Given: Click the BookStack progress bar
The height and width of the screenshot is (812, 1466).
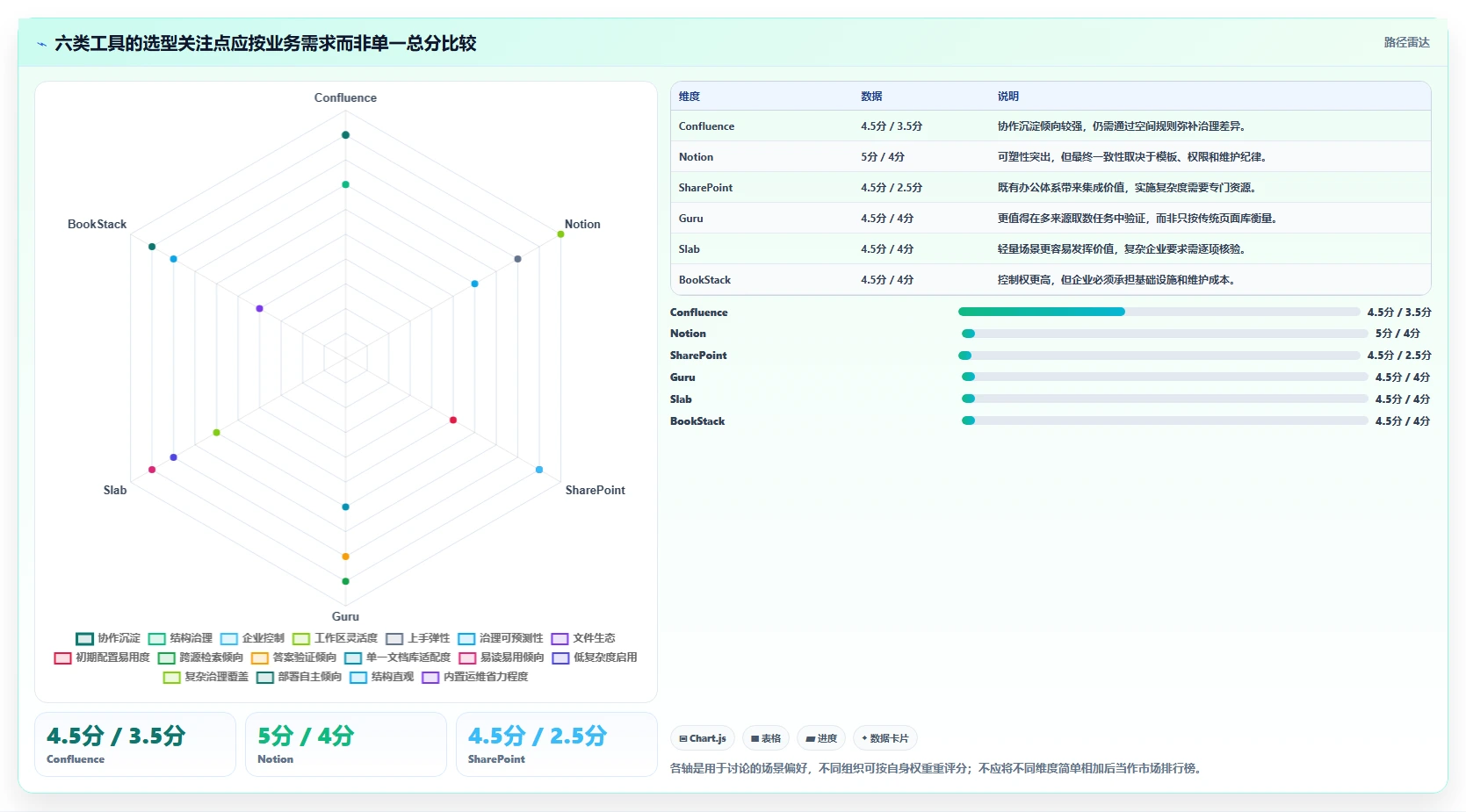Looking at the screenshot, I should click(x=1165, y=420).
